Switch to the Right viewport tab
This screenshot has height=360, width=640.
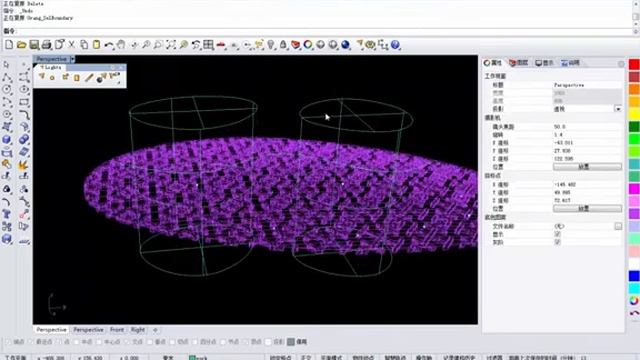(x=138, y=329)
